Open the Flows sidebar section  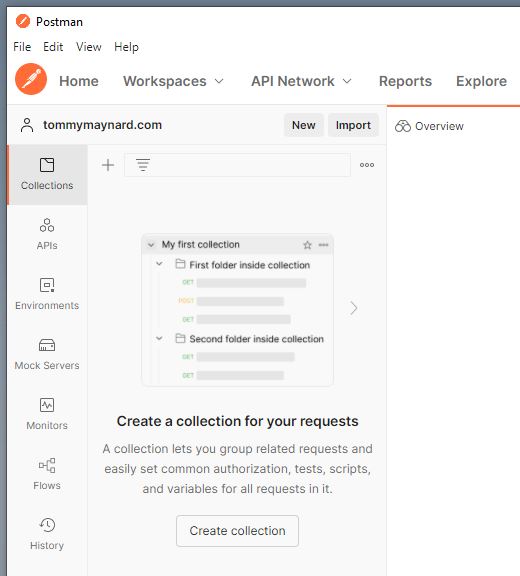tap(47, 474)
